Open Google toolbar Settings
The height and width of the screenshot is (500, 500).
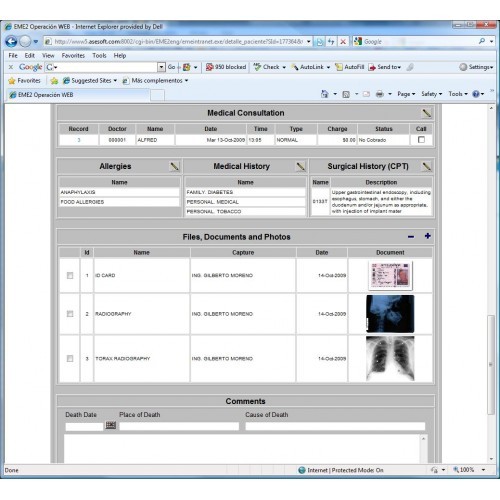(476, 67)
